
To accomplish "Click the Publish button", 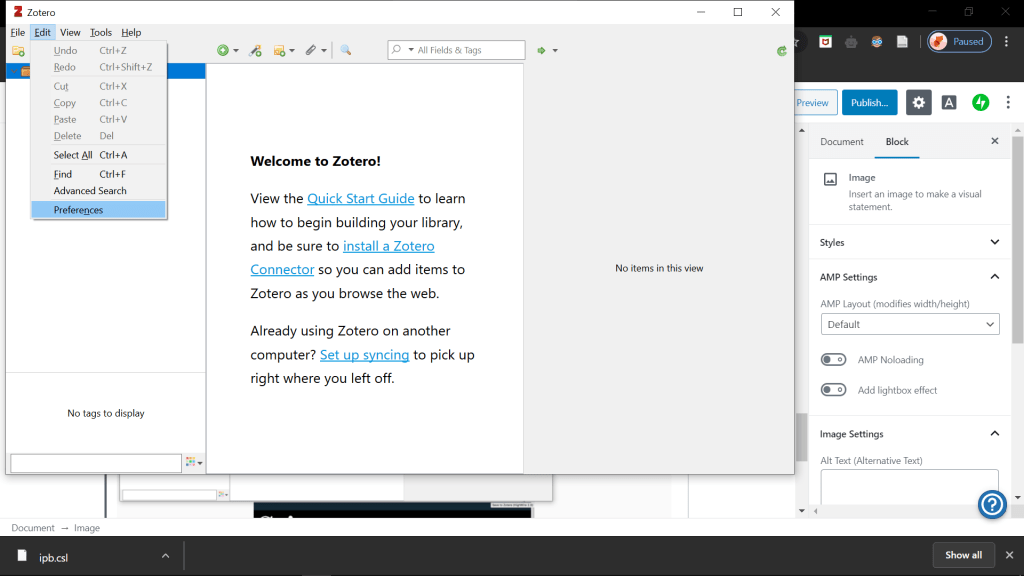I will tap(869, 102).
